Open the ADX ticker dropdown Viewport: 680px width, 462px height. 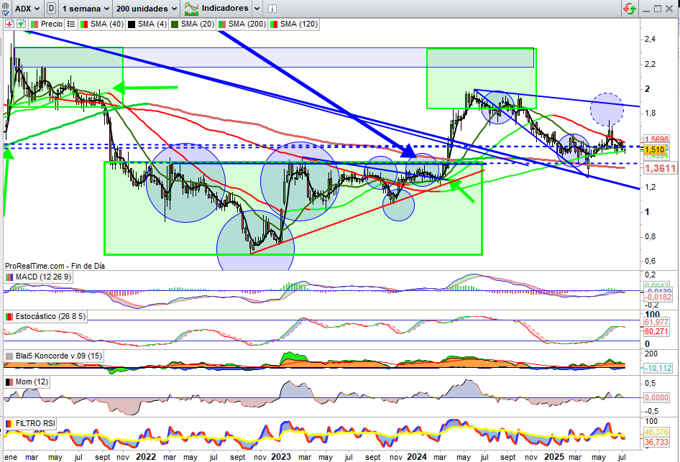pyautogui.click(x=27, y=8)
